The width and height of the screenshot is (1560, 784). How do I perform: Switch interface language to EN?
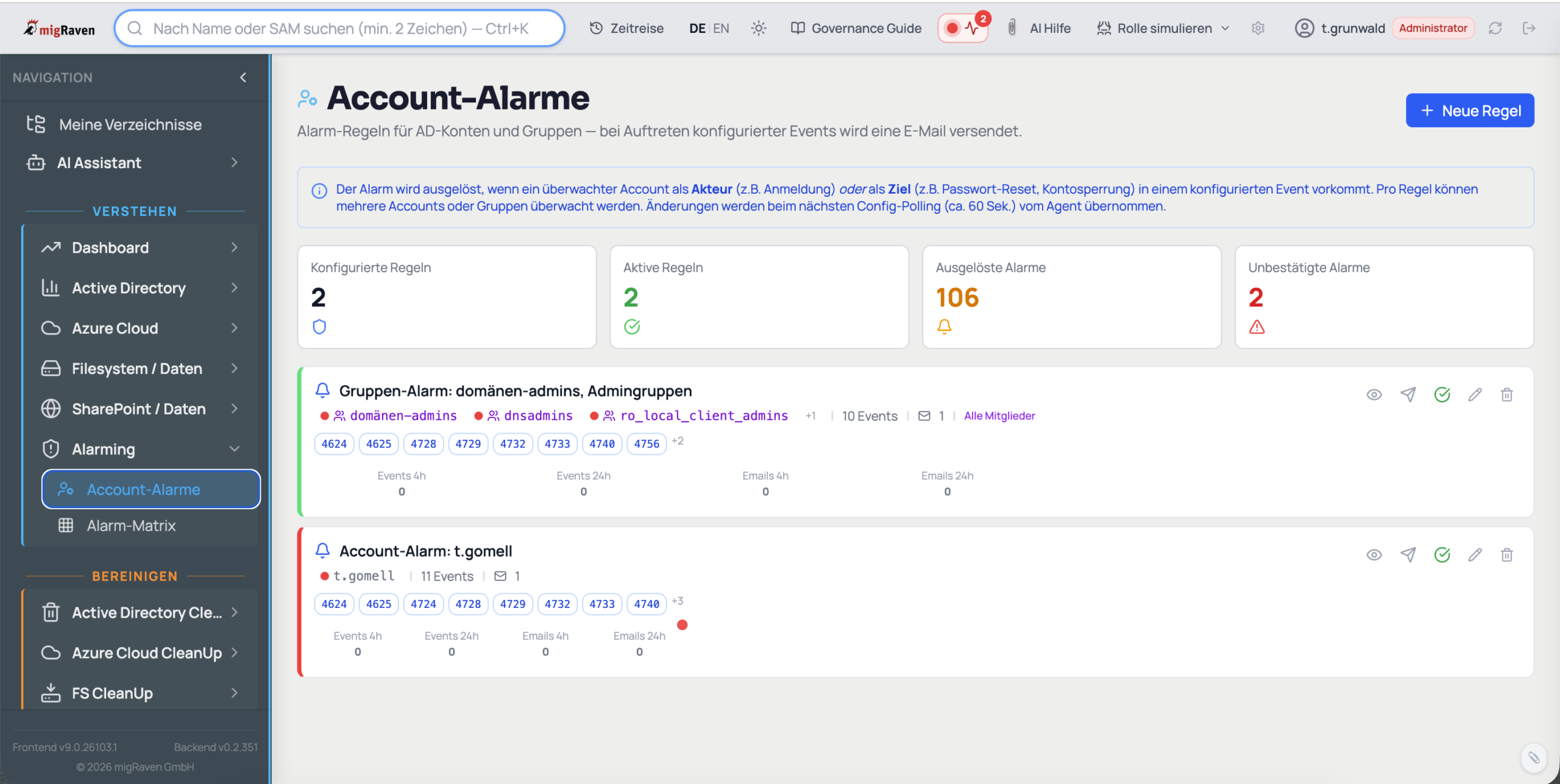pyautogui.click(x=721, y=28)
